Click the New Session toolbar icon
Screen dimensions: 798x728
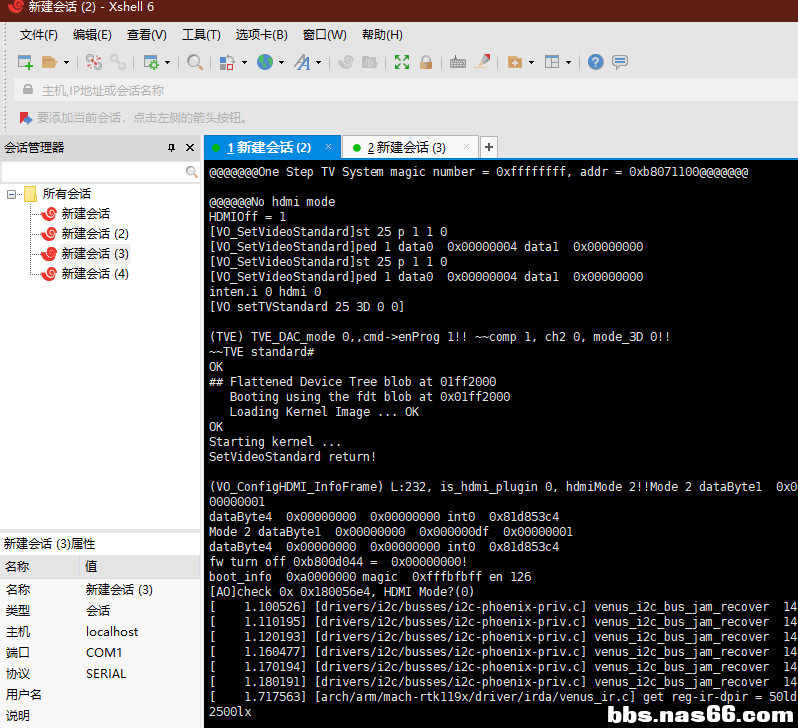coord(25,62)
